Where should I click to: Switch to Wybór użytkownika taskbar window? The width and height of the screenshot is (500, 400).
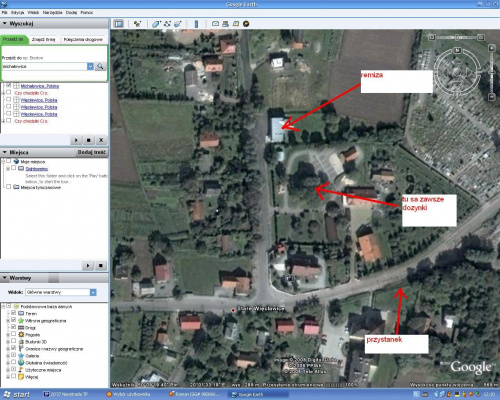click(x=131, y=394)
